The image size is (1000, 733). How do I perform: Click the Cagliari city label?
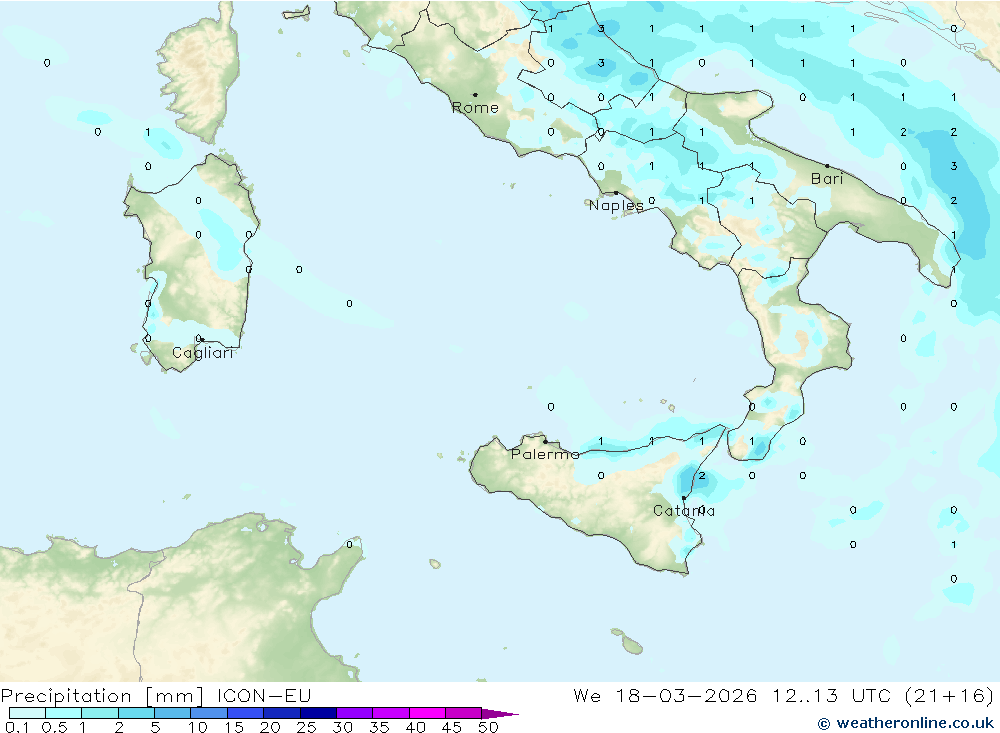pyautogui.click(x=203, y=353)
